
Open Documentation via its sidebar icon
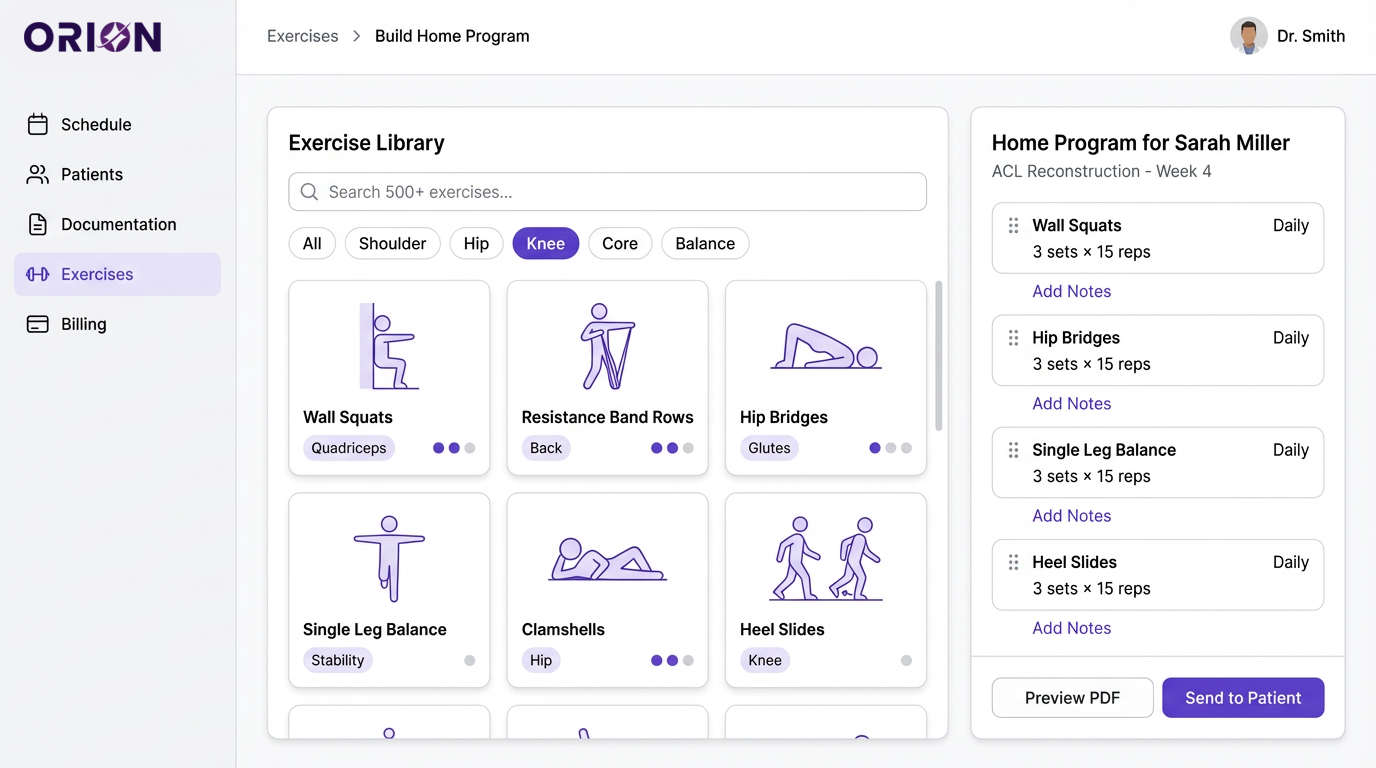click(38, 224)
